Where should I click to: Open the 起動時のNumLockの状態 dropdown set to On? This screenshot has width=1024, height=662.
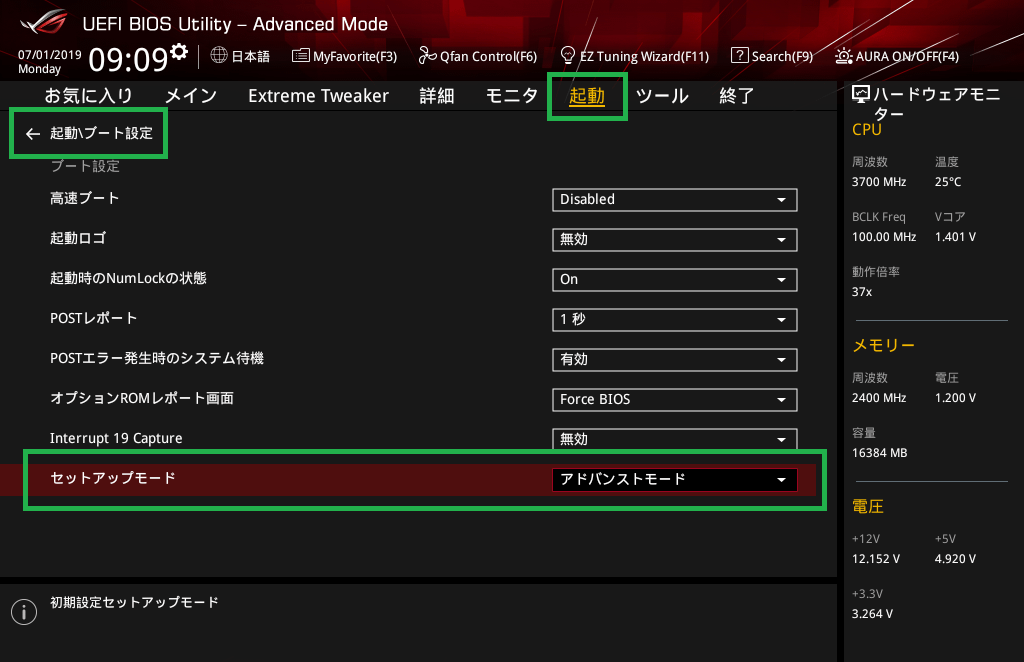(x=674, y=280)
